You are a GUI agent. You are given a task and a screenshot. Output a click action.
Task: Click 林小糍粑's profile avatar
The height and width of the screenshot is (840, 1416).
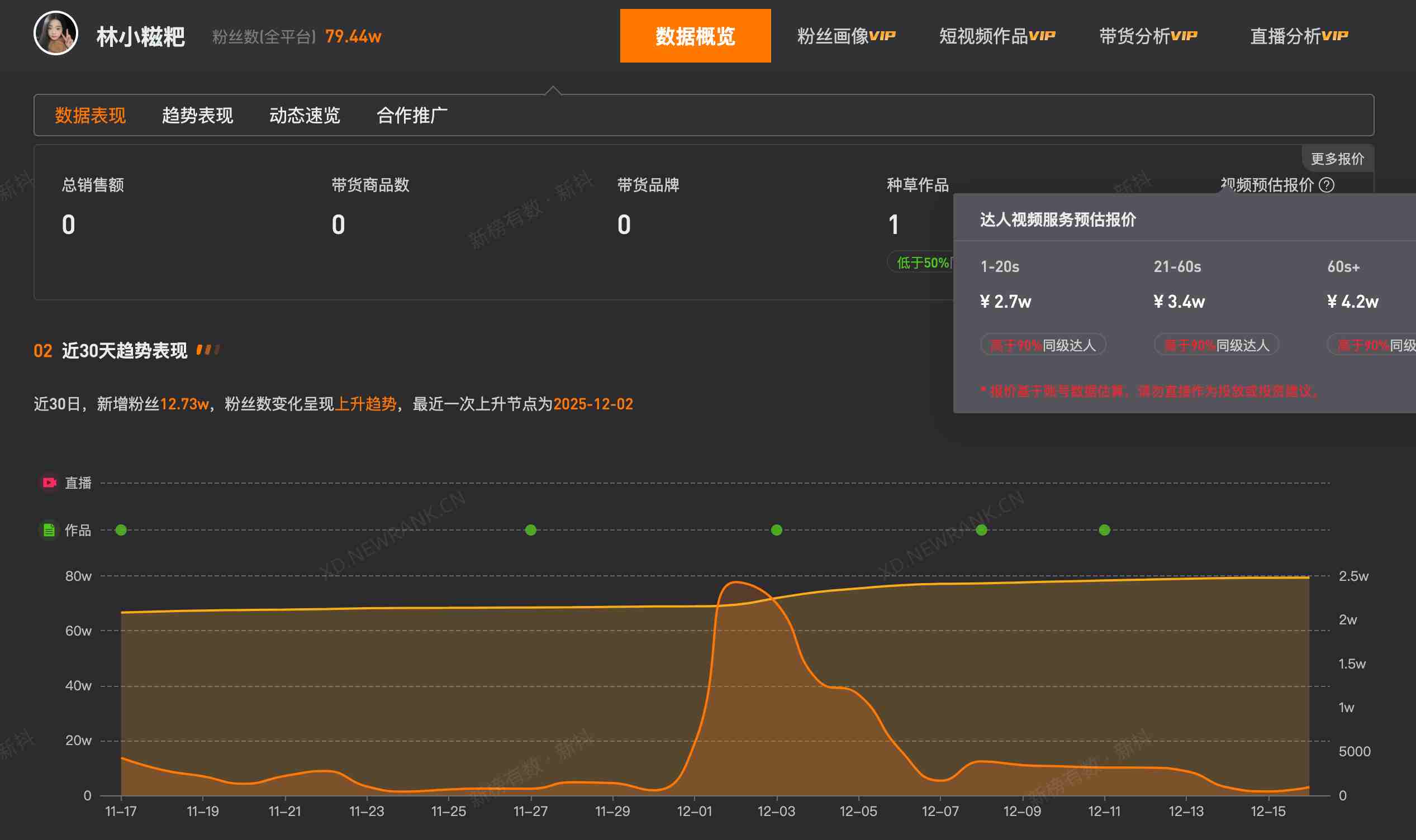point(57,35)
